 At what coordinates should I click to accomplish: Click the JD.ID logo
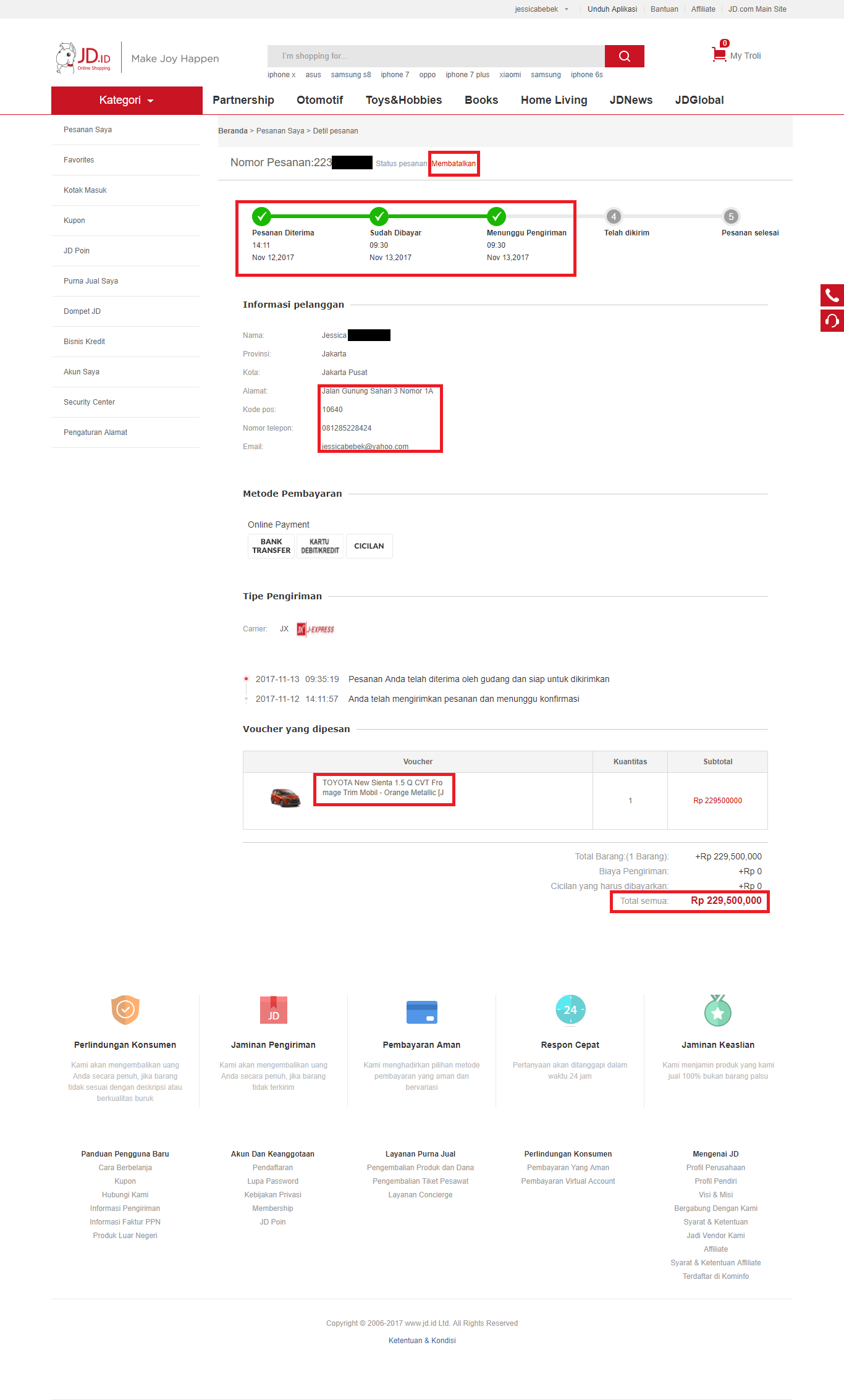[x=83, y=58]
